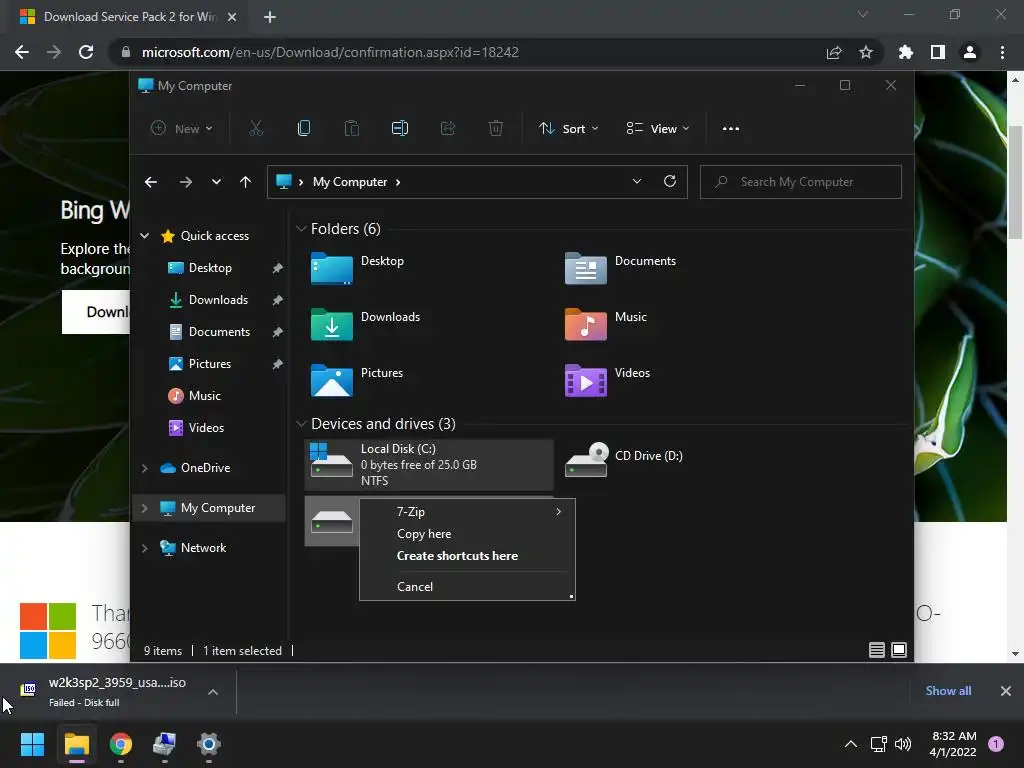Open File Explorer from taskbar
Screen dimensions: 1024x768
tap(76, 744)
